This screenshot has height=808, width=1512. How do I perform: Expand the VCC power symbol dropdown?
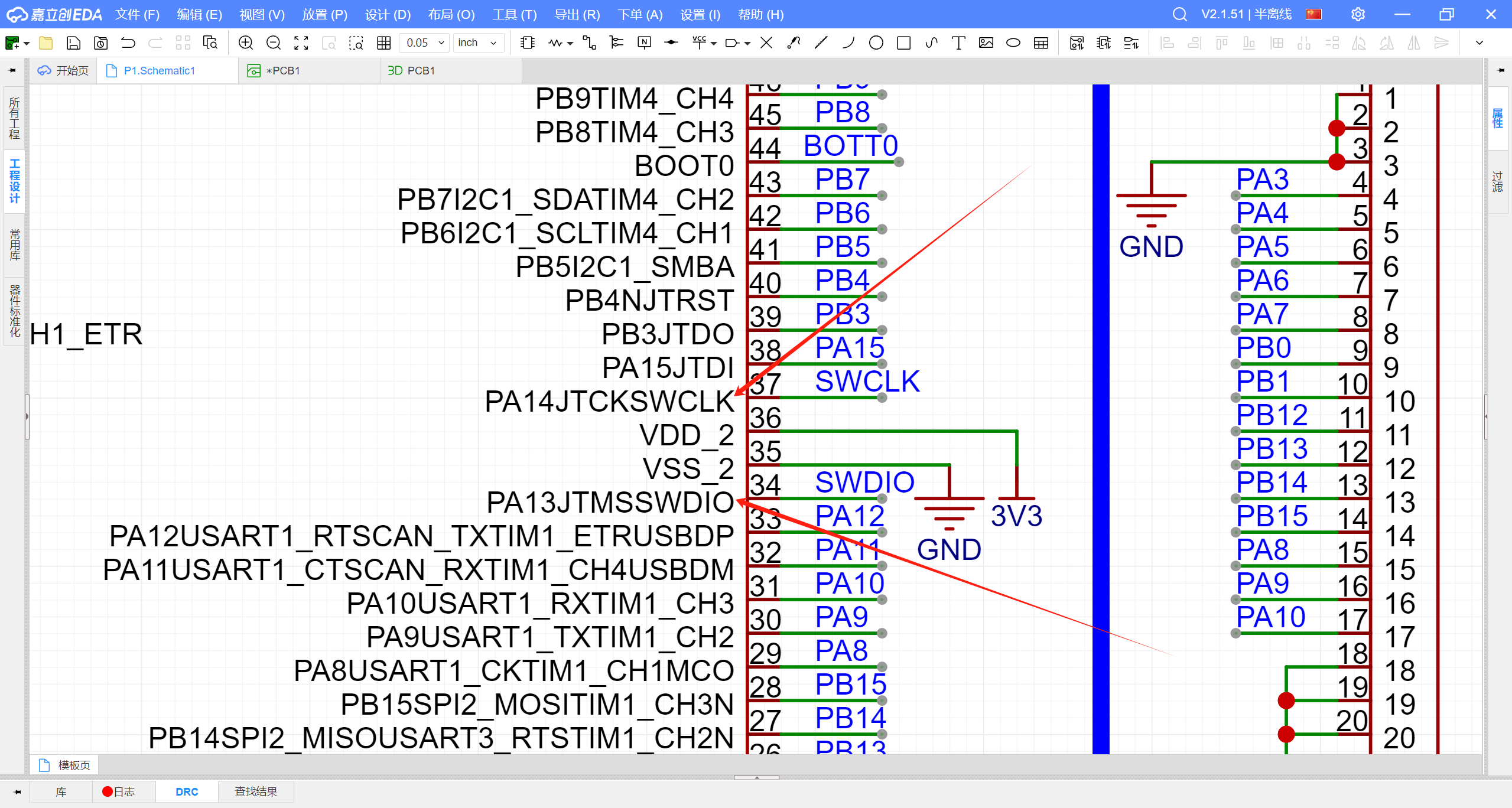(x=714, y=44)
